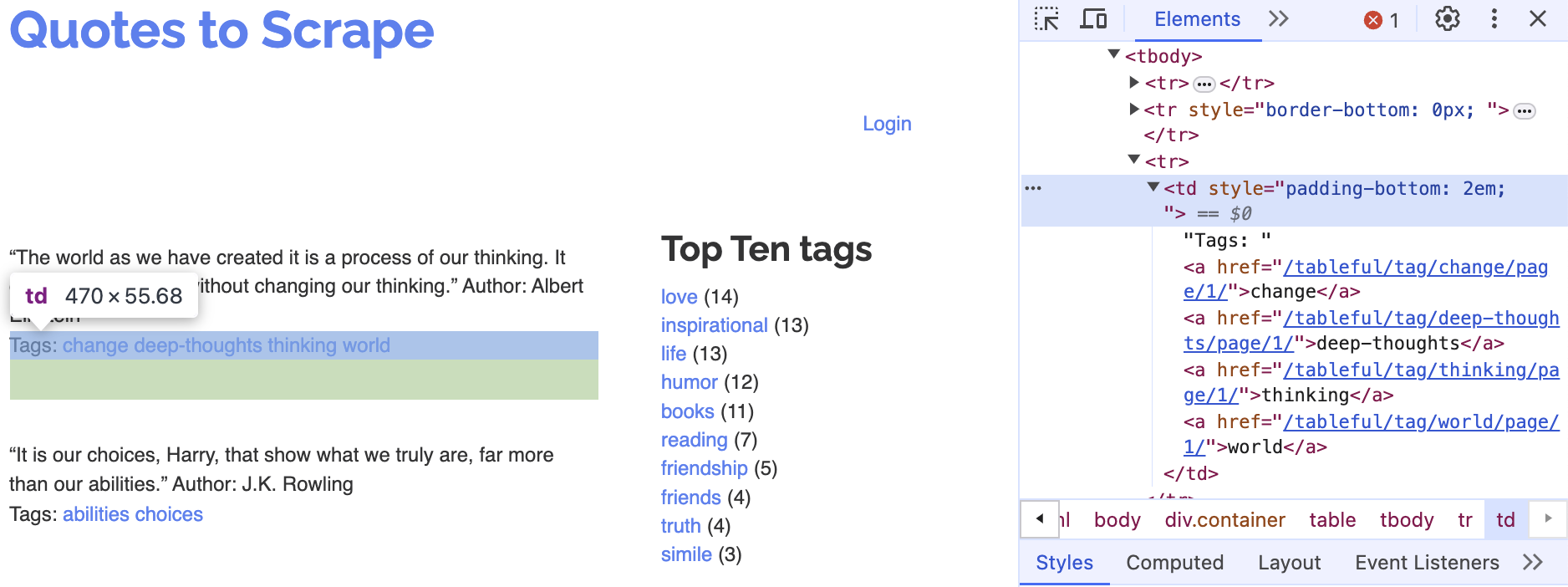The width and height of the screenshot is (1568, 587).
Task: Switch to the Layout tab
Action: coord(1289,563)
